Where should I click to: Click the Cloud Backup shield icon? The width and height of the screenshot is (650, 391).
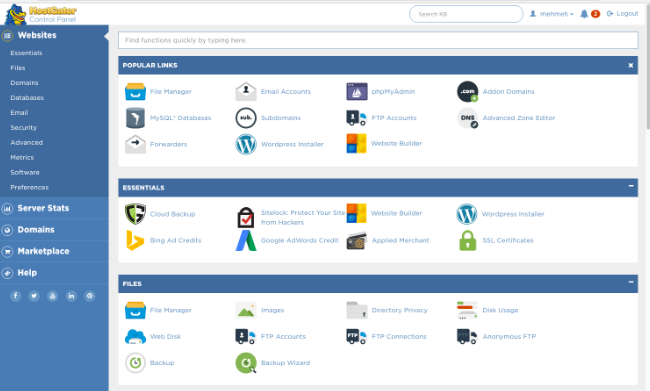(135, 214)
